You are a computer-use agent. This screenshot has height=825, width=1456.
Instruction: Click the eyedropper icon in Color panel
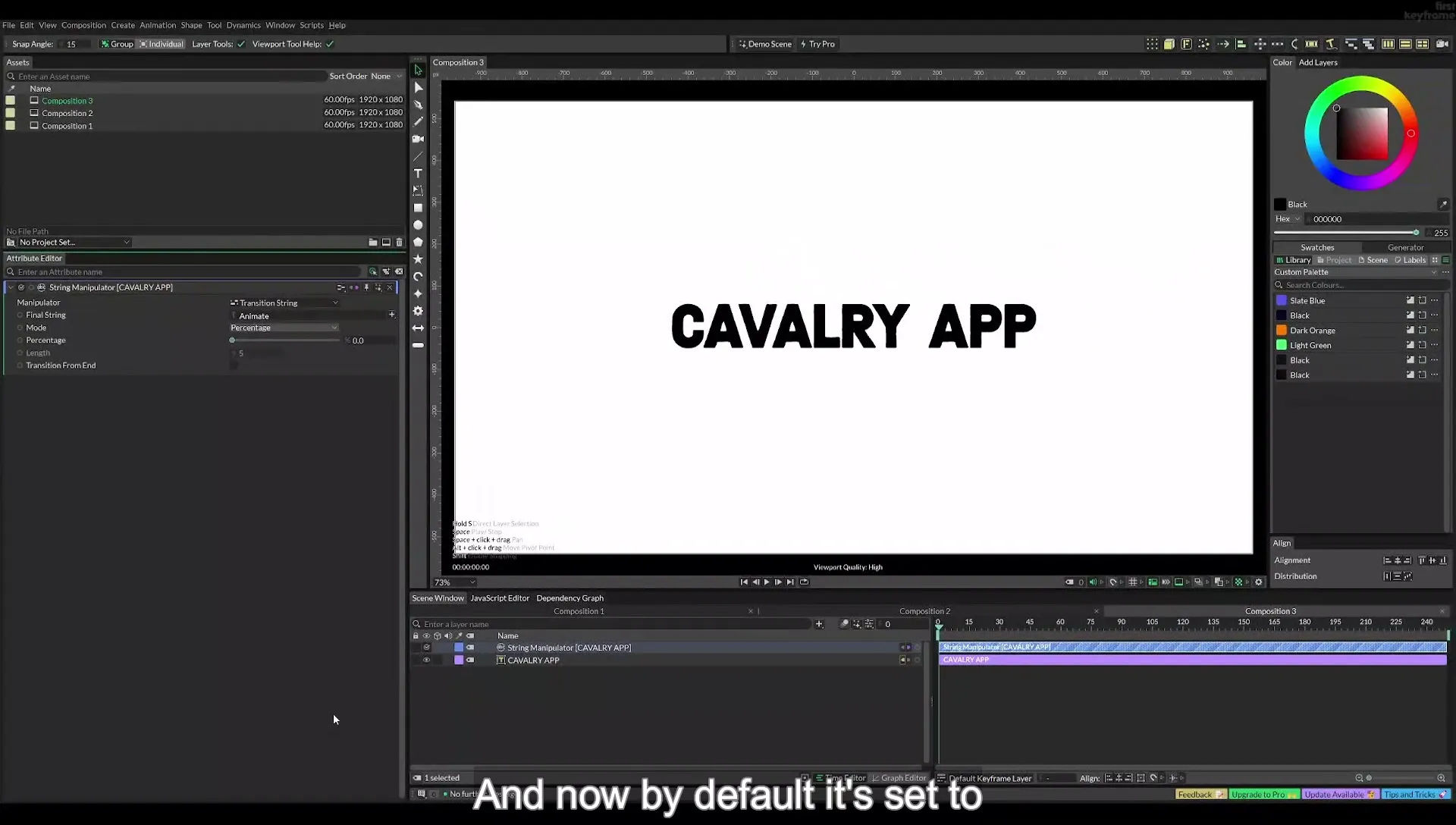tap(1443, 205)
